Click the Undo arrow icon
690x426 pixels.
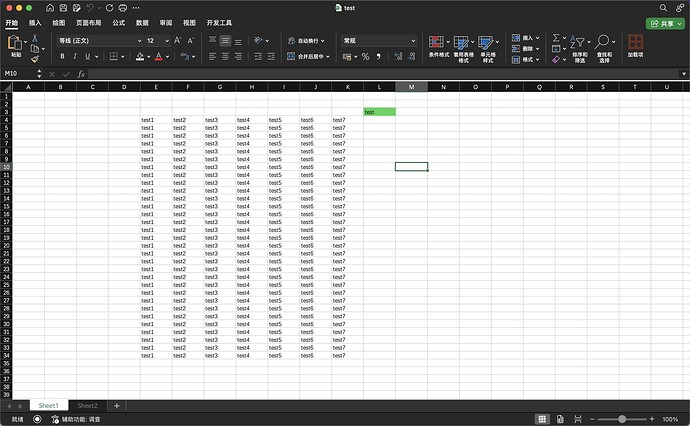[90, 8]
